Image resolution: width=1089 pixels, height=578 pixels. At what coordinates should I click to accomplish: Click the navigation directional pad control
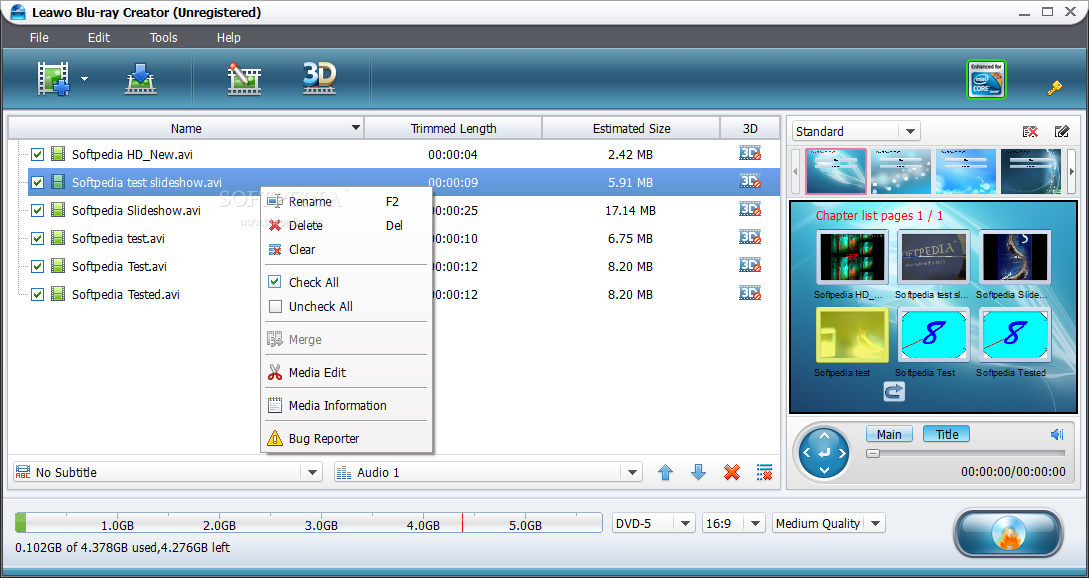tap(824, 453)
